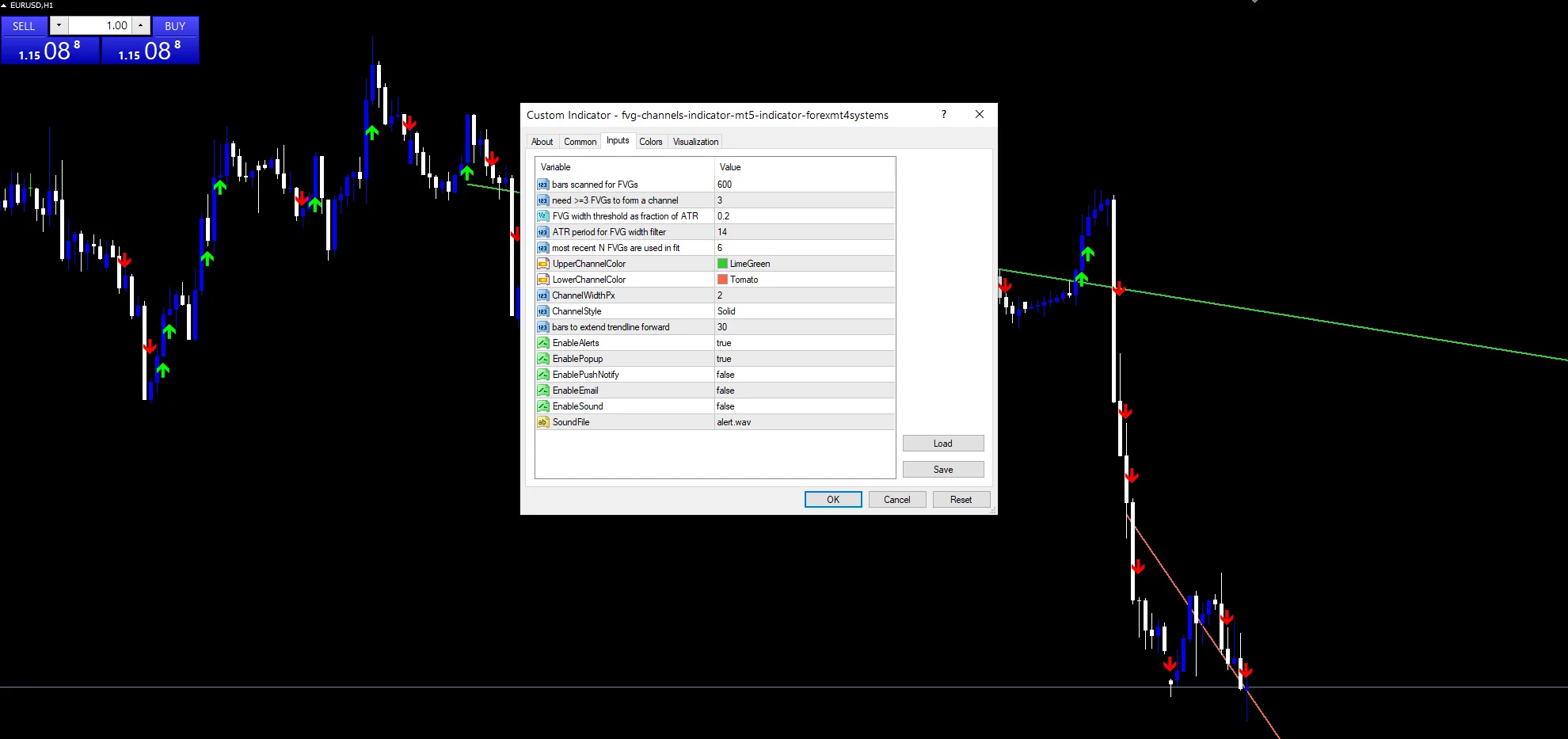Increase lot volume with up stepper
The width and height of the screenshot is (1568, 739).
140,25
